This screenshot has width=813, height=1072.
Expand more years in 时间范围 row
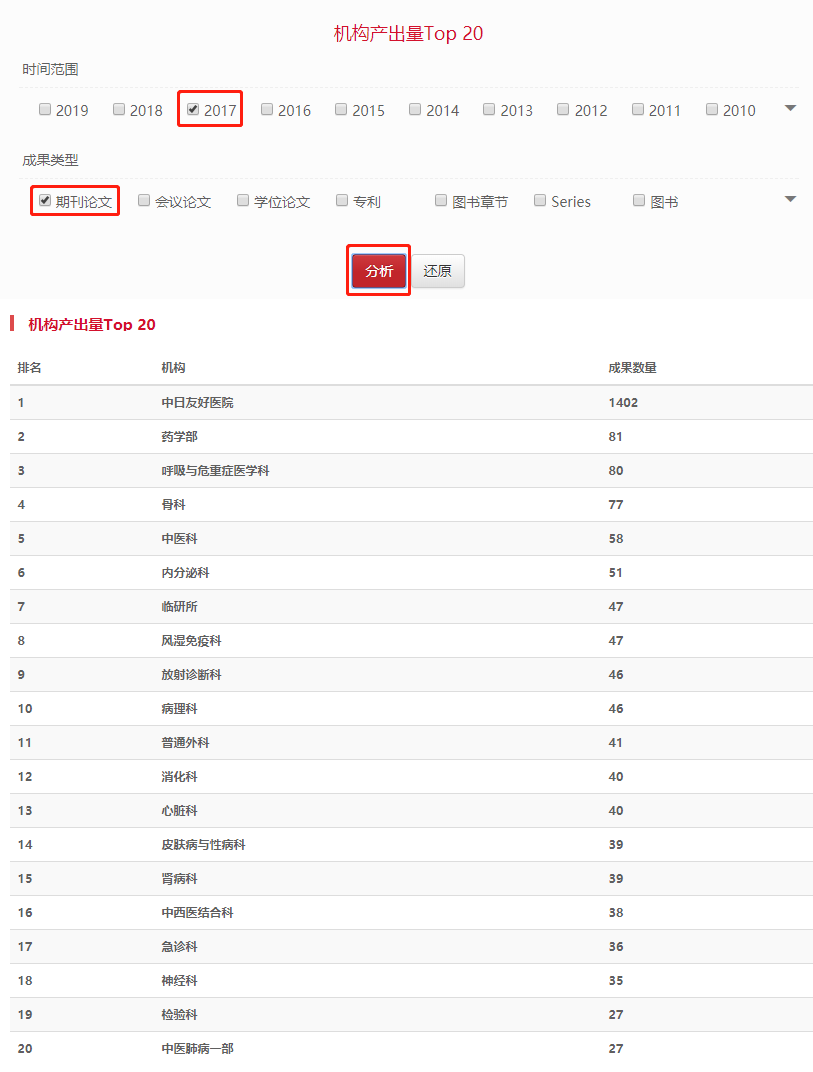[x=790, y=108]
